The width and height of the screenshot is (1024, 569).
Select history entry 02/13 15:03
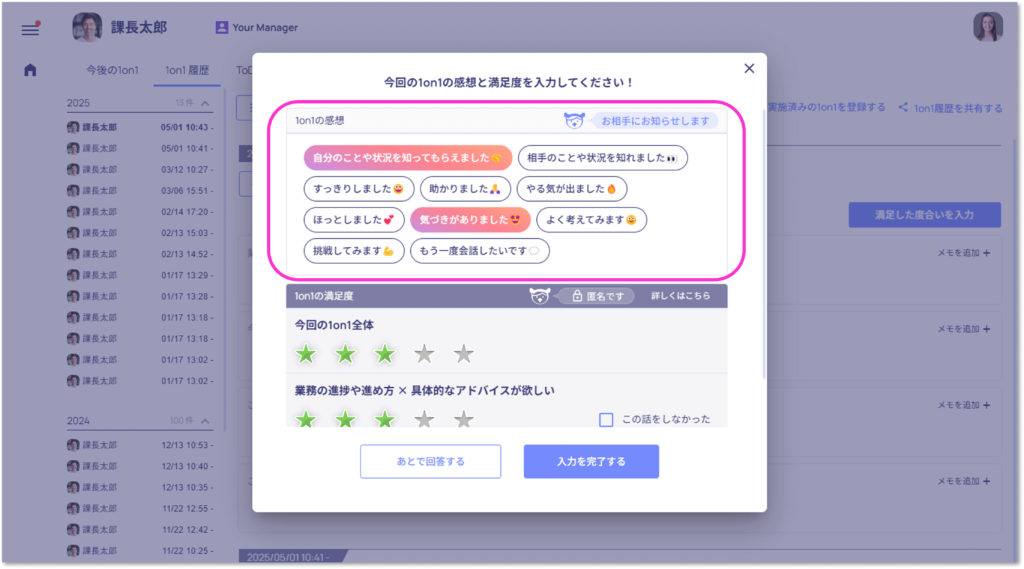pos(140,233)
